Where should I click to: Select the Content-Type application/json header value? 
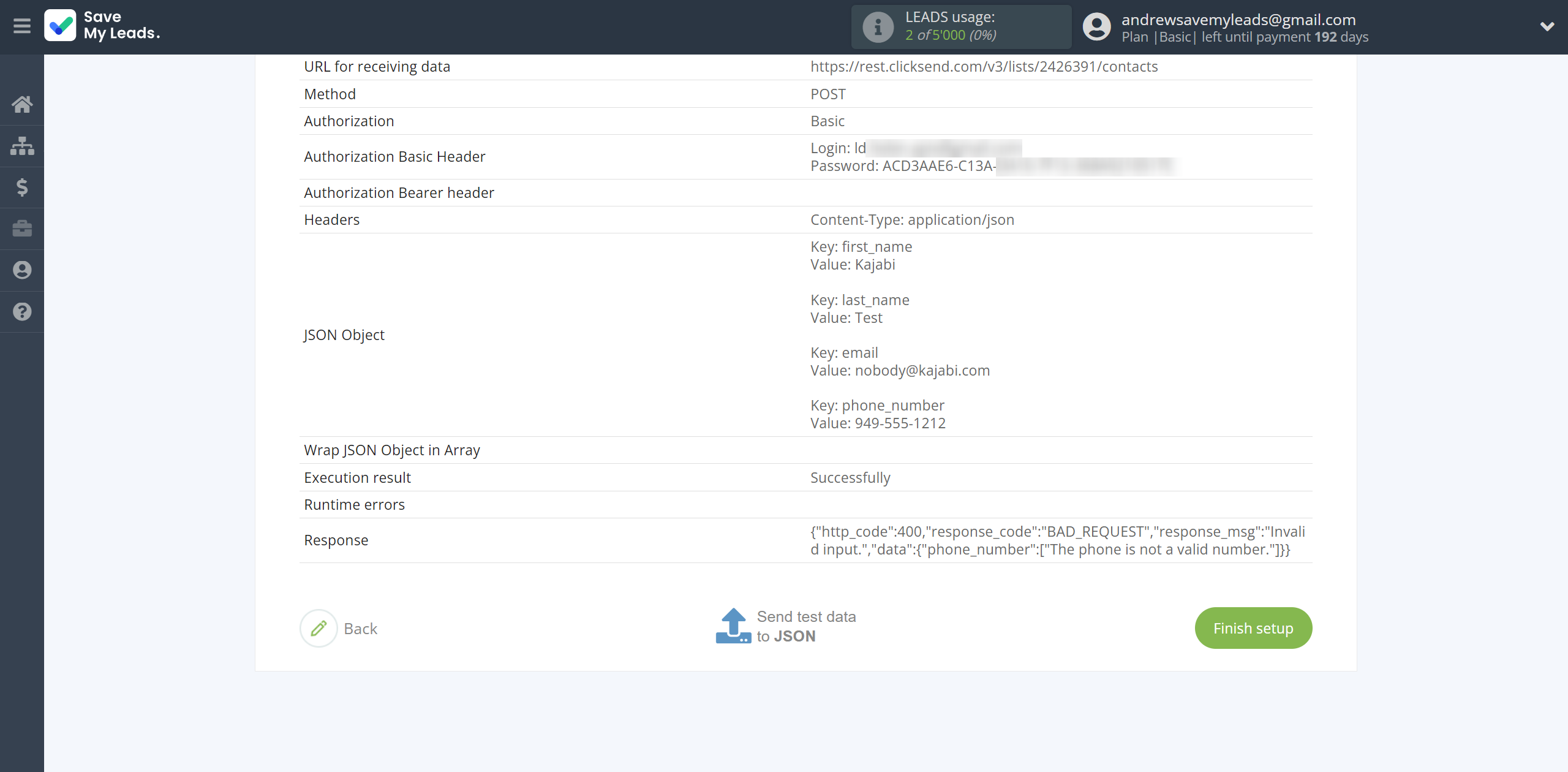(x=912, y=219)
